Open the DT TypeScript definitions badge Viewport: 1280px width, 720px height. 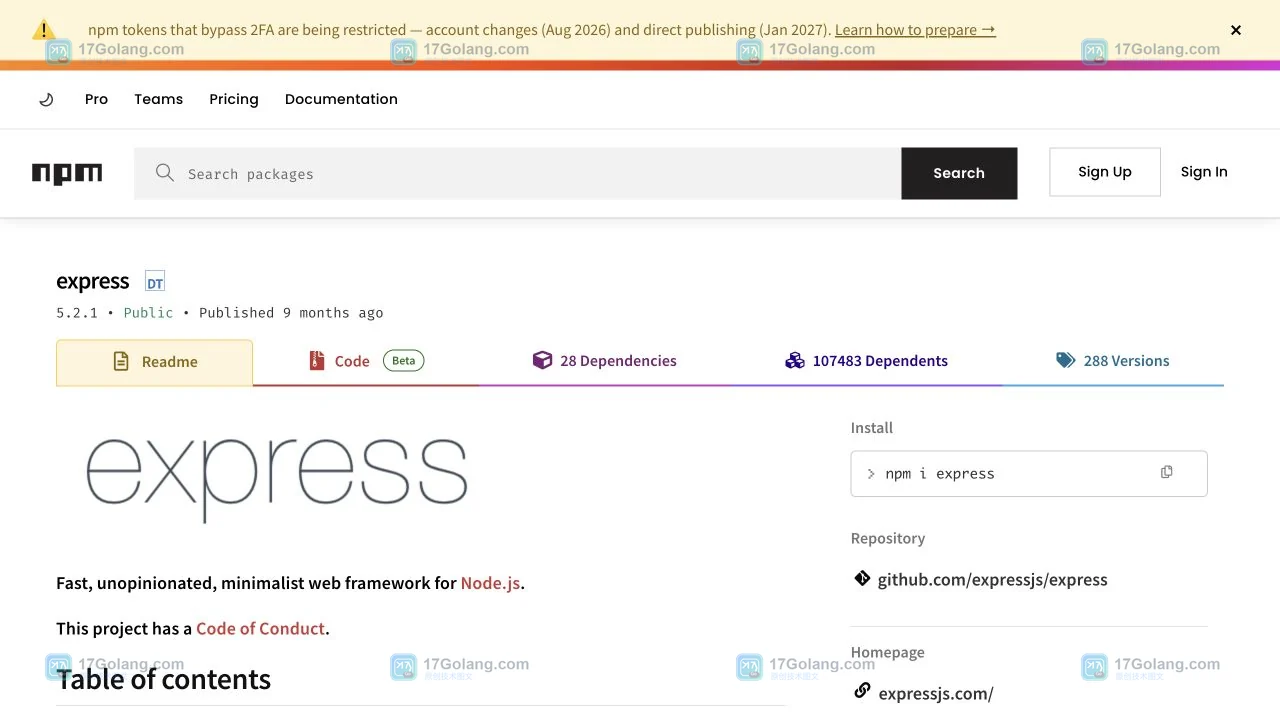[x=154, y=282]
